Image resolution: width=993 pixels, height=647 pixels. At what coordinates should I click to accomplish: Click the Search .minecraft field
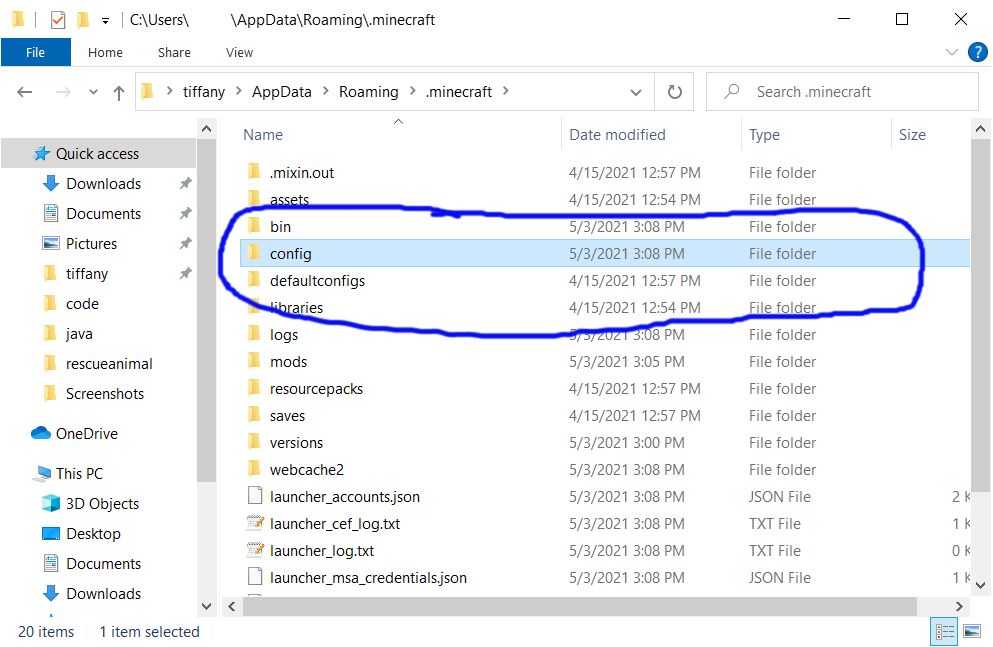coord(842,92)
